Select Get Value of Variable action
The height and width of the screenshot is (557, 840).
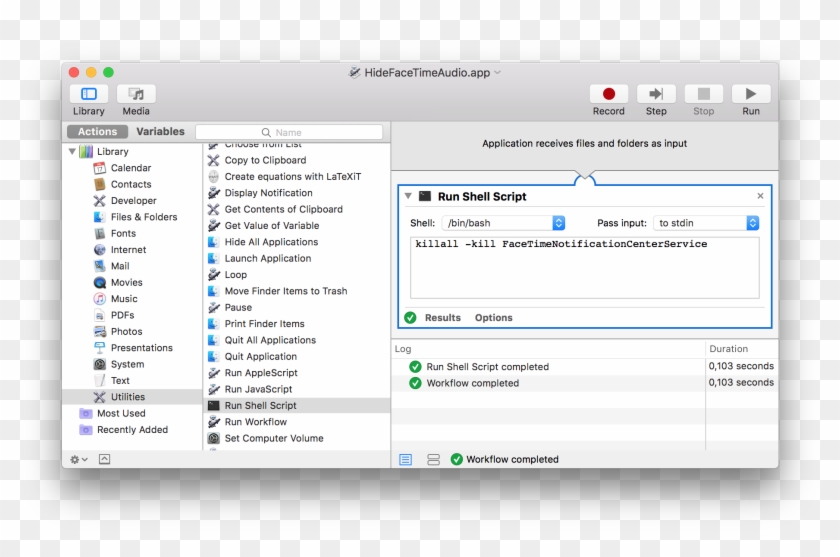[297, 225]
